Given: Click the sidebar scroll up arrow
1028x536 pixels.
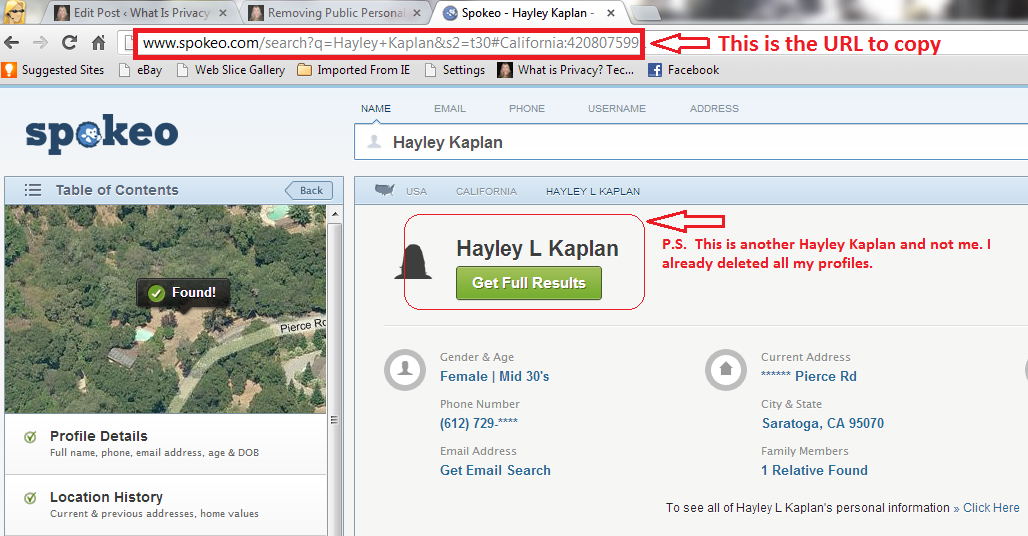Looking at the screenshot, I should coord(335,215).
